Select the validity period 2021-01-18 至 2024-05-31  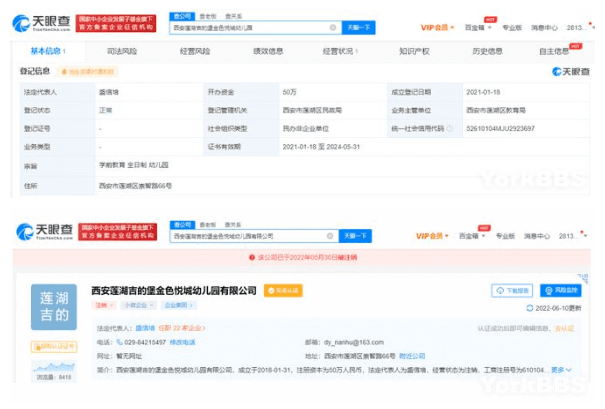tap(321, 147)
